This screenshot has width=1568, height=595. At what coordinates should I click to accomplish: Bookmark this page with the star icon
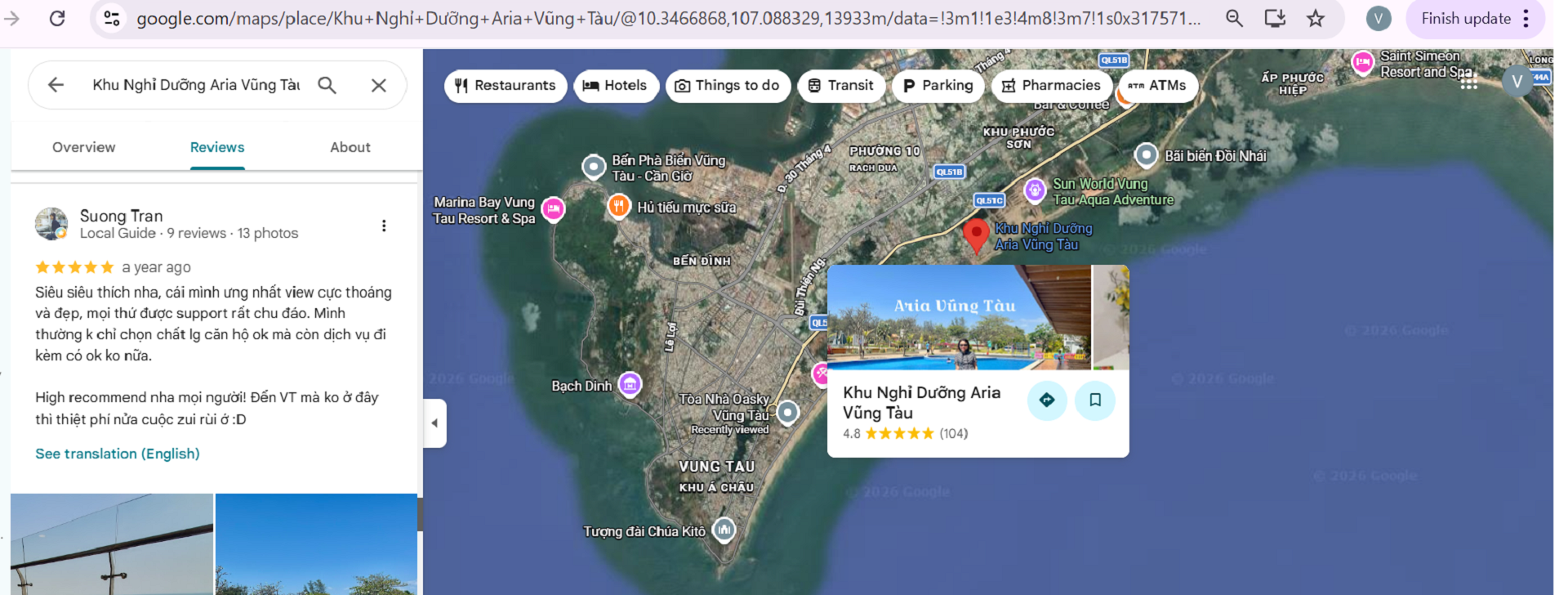tap(1315, 18)
